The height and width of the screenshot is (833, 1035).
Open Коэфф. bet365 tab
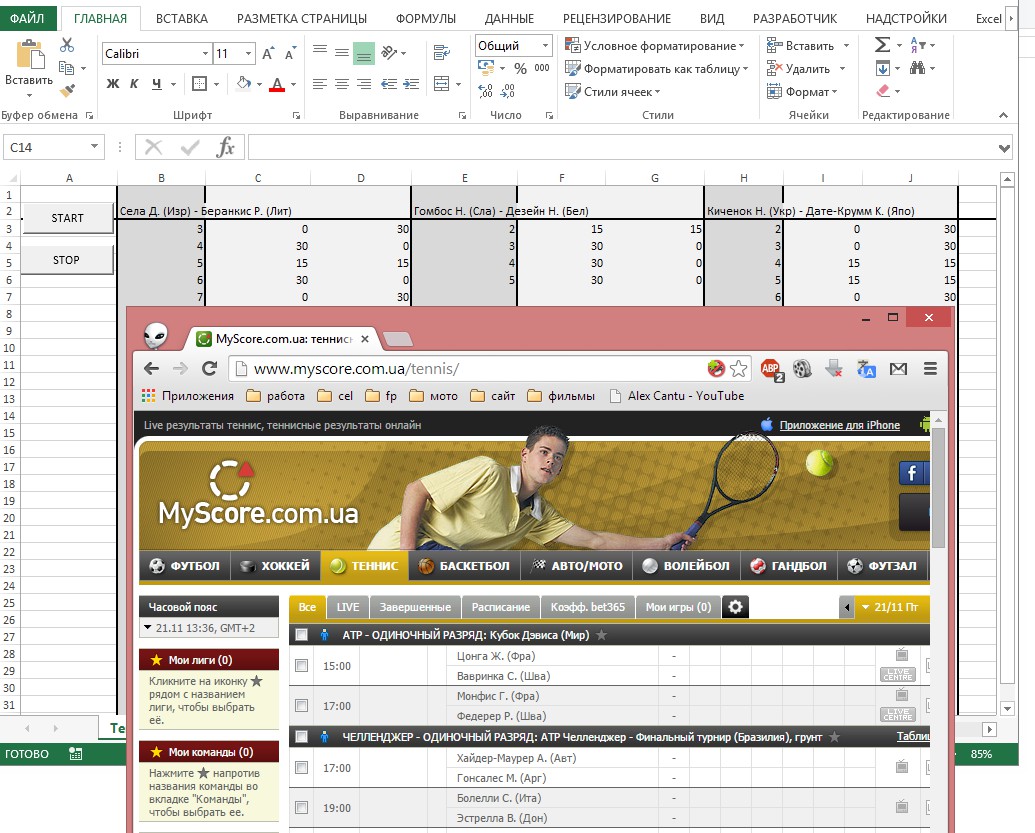(587, 607)
